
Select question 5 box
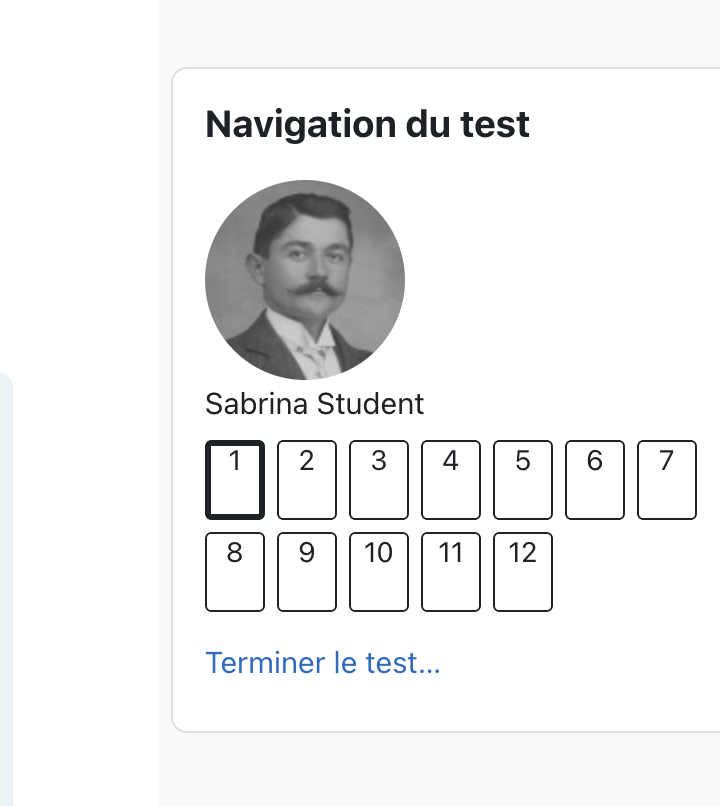[523, 480]
